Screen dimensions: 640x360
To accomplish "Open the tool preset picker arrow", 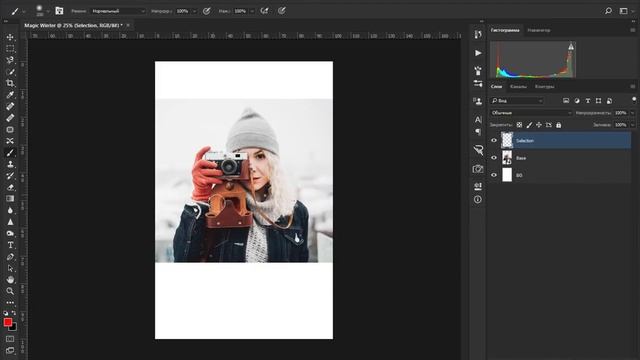I will click(x=24, y=11).
